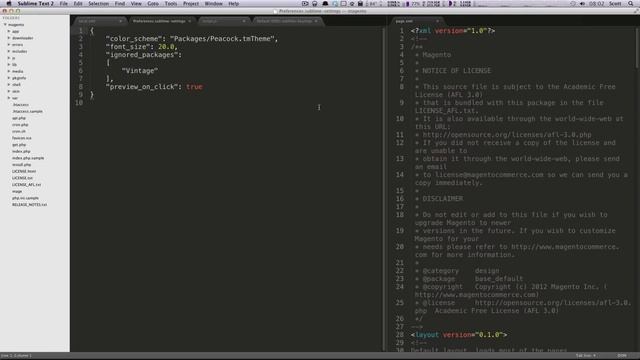Open the Edit menu

tap(78, 3)
